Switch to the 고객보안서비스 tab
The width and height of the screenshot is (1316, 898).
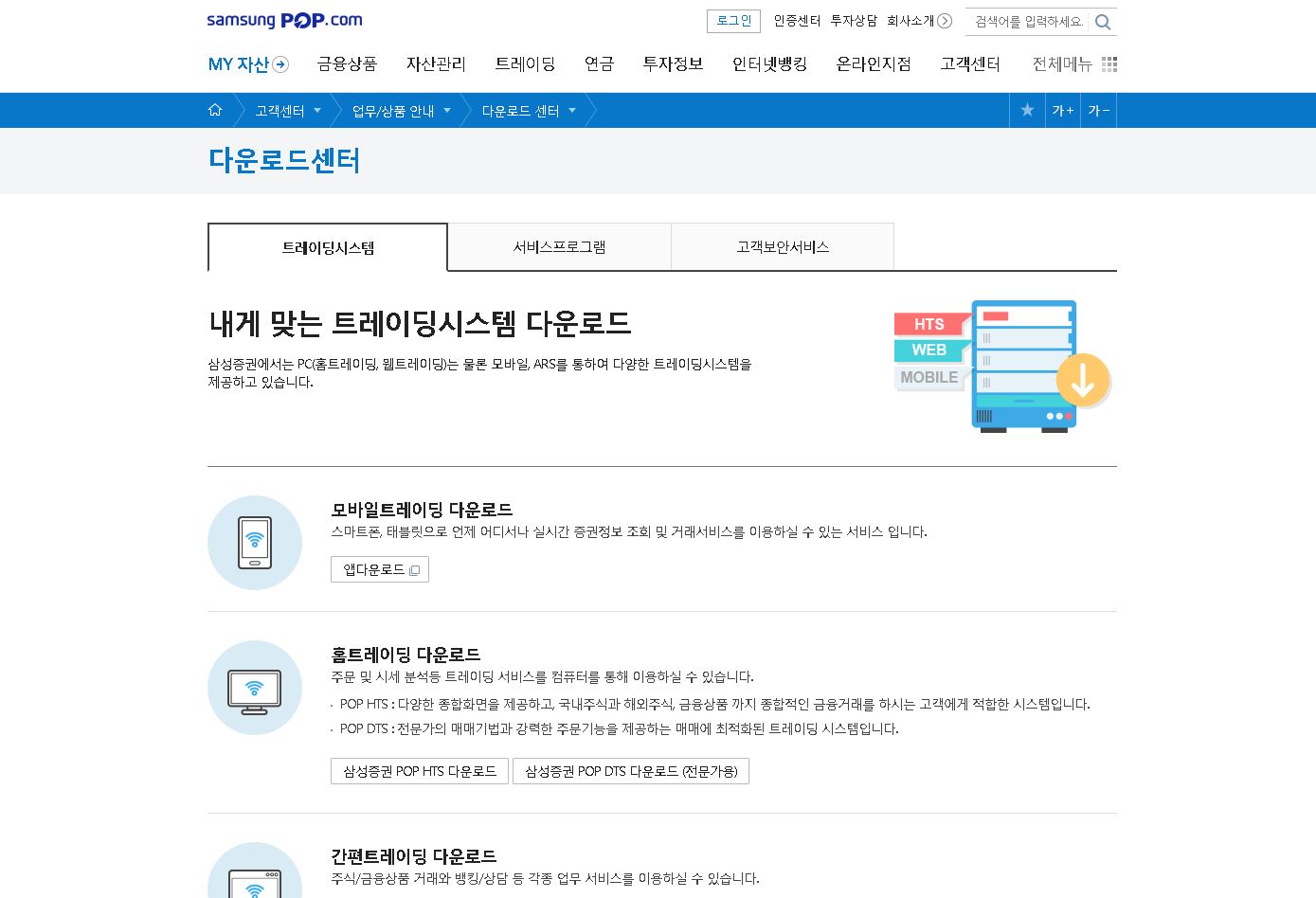pos(783,246)
